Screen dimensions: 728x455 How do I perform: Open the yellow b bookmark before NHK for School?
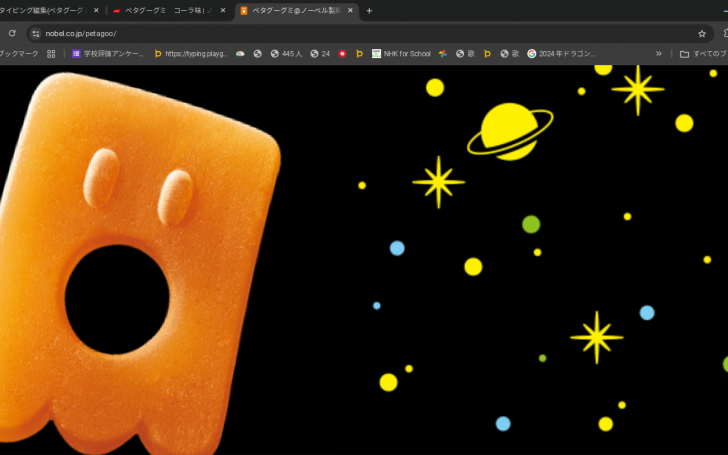[359, 54]
